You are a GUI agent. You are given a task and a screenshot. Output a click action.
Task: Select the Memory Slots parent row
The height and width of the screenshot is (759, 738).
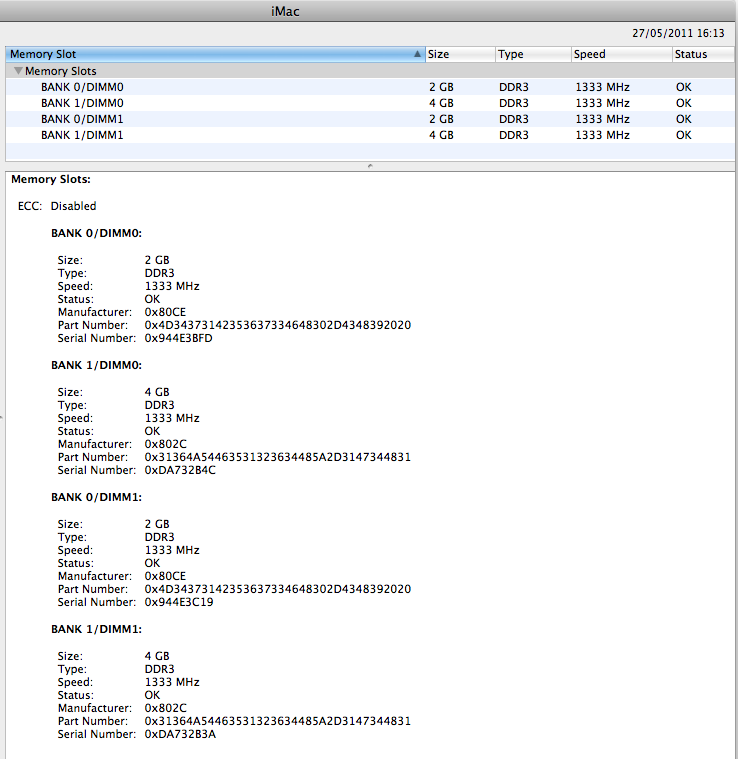click(370, 71)
